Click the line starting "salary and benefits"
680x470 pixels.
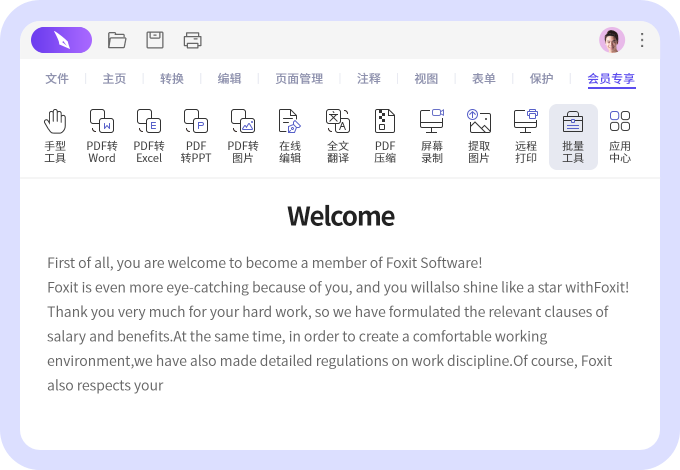(297, 336)
